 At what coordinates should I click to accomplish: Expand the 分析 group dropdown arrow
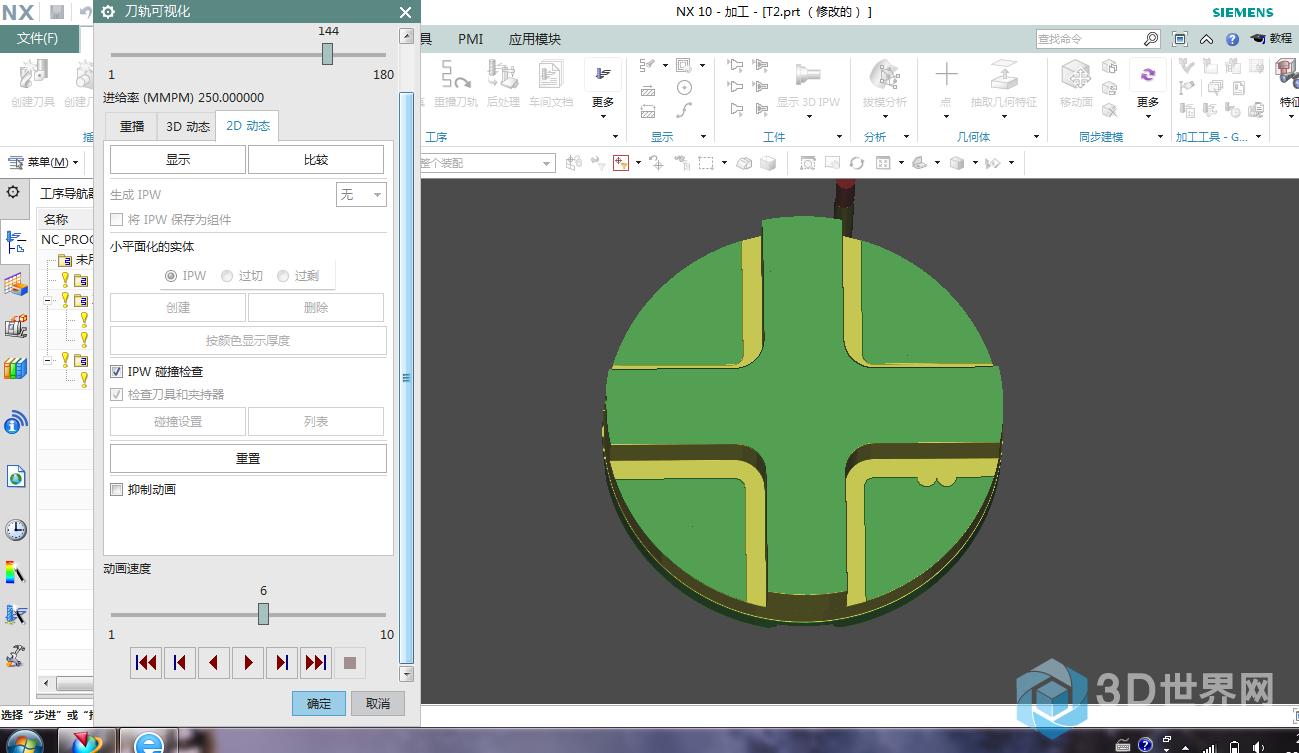pos(906,137)
